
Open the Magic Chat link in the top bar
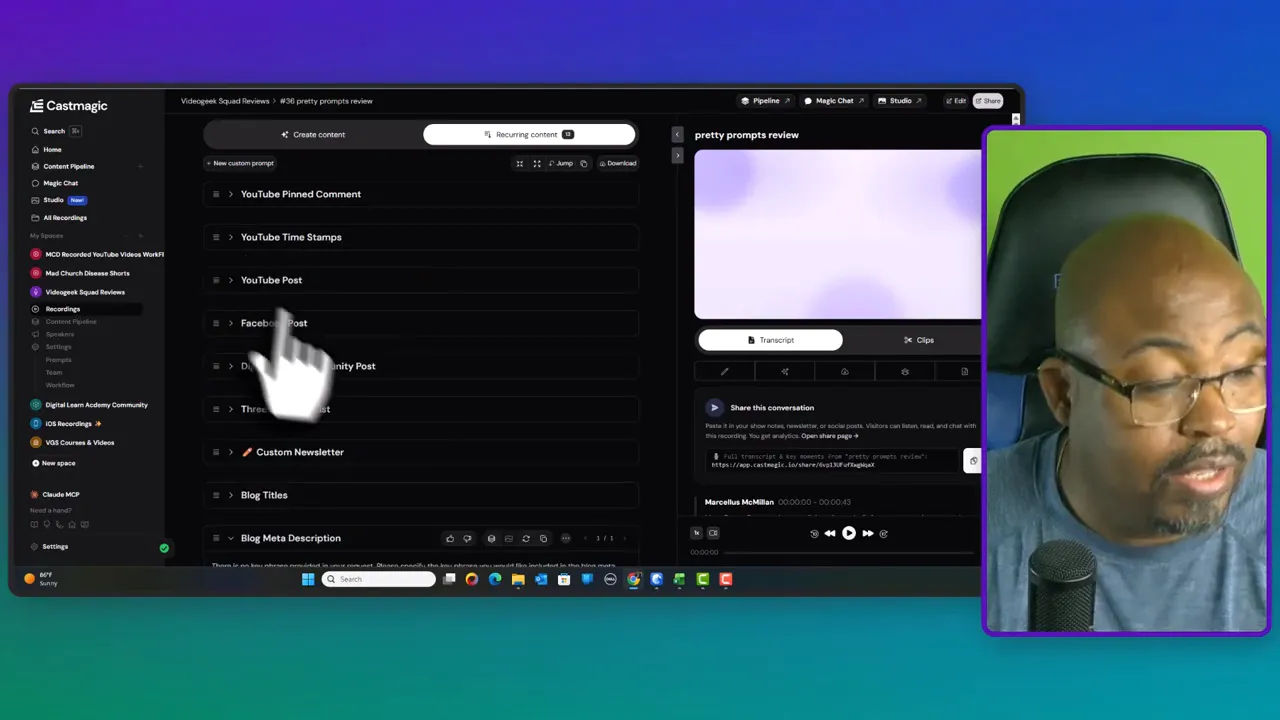click(834, 101)
